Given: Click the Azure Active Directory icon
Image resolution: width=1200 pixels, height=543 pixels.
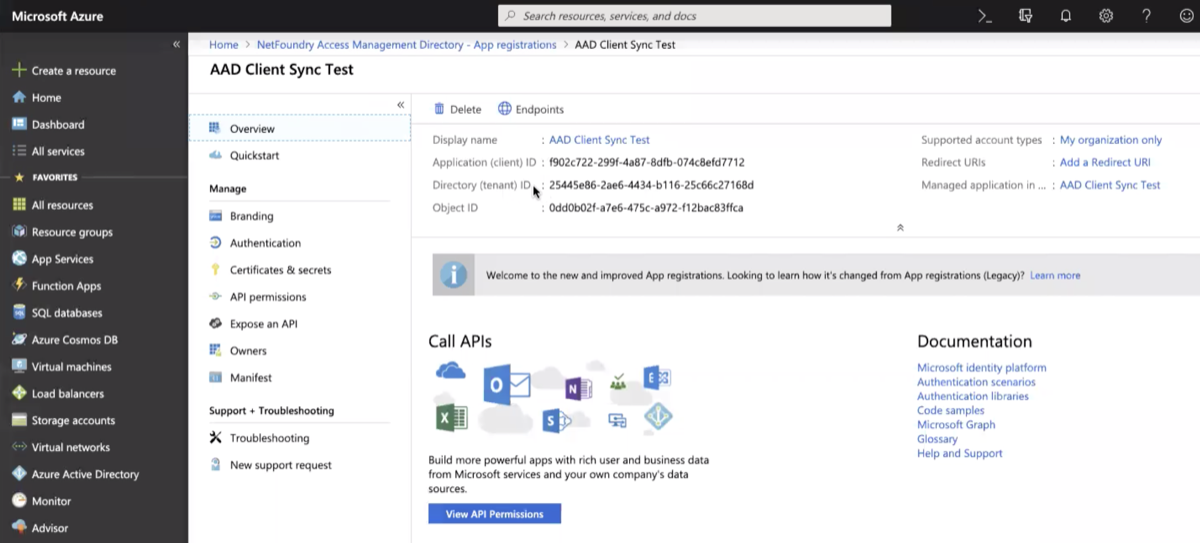Looking at the screenshot, I should pyautogui.click(x=19, y=475).
